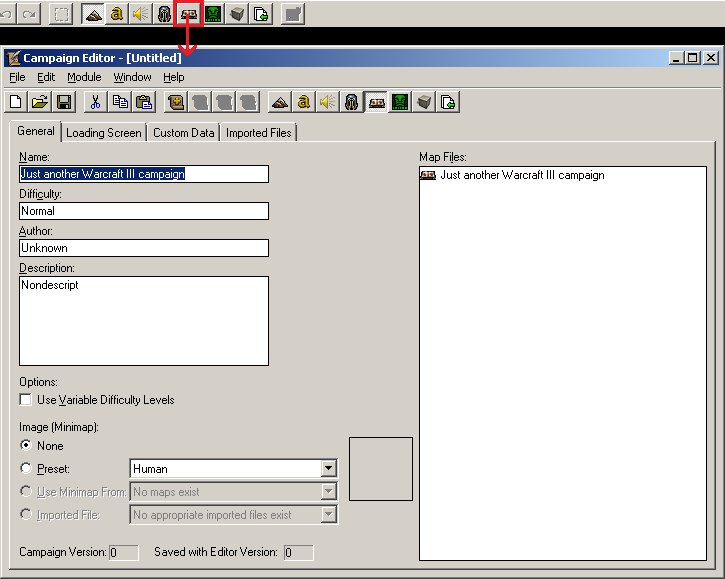Open Object Editor from Campaign Editor toolbar
Screen dimensions: 725x579
click(351, 102)
